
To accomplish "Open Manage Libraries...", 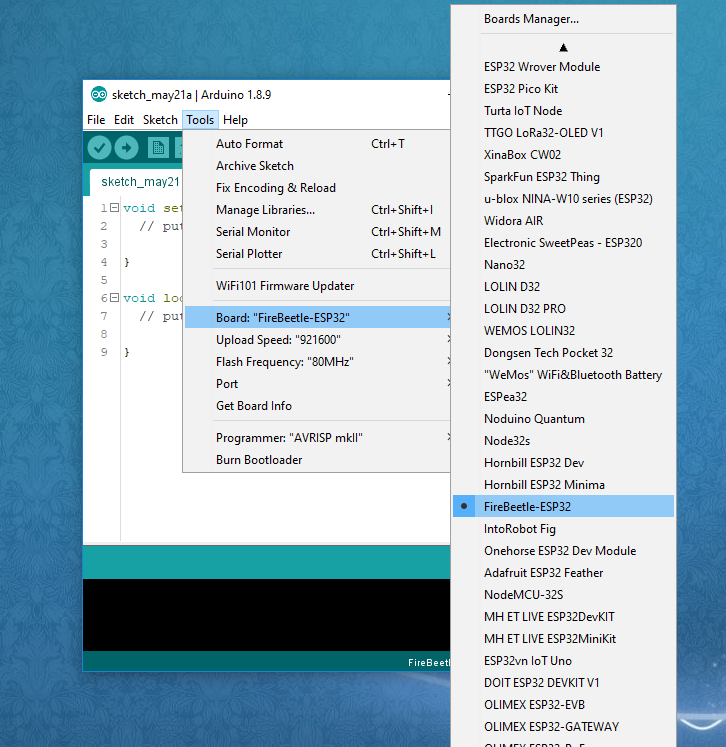I will 317,210.
